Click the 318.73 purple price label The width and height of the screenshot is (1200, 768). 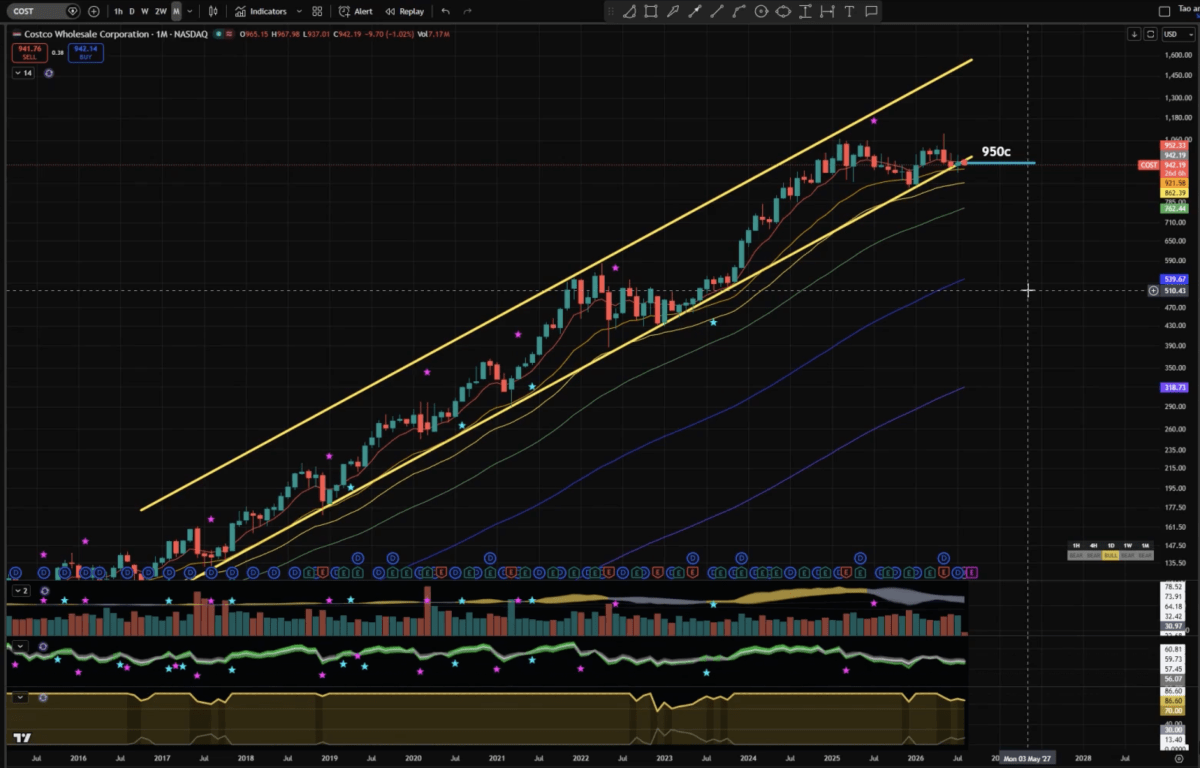[1173, 387]
